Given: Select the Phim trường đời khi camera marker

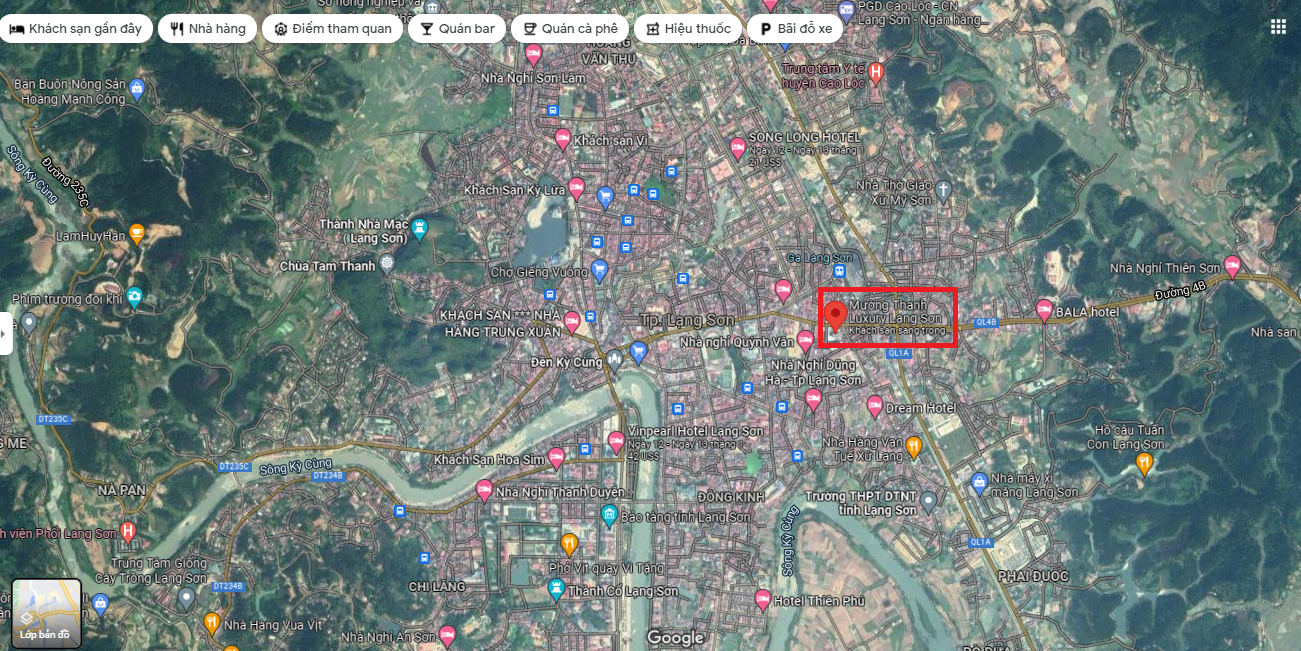Looking at the screenshot, I should pyautogui.click(x=134, y=296).
